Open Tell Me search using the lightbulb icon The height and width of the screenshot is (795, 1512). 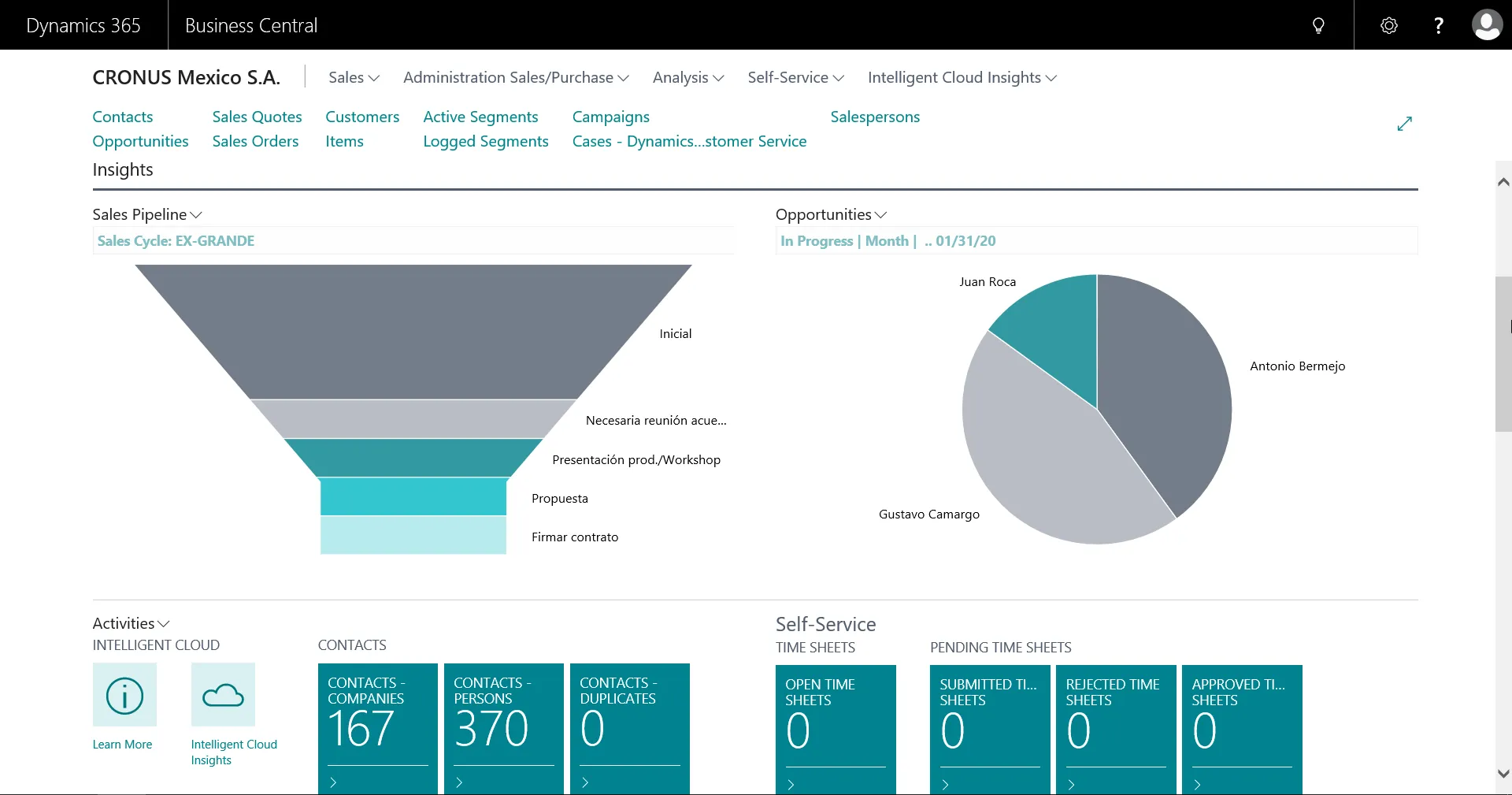click(1318, 24)
